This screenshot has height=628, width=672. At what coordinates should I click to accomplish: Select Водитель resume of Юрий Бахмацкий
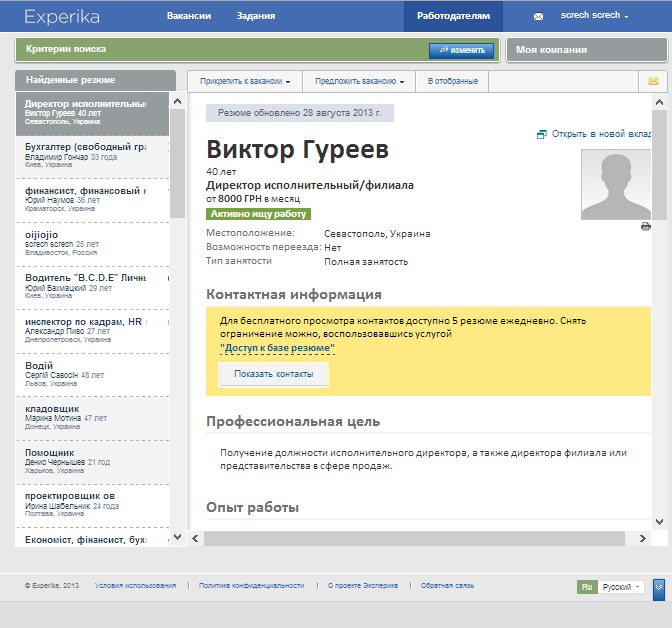[x=93, y=288]
